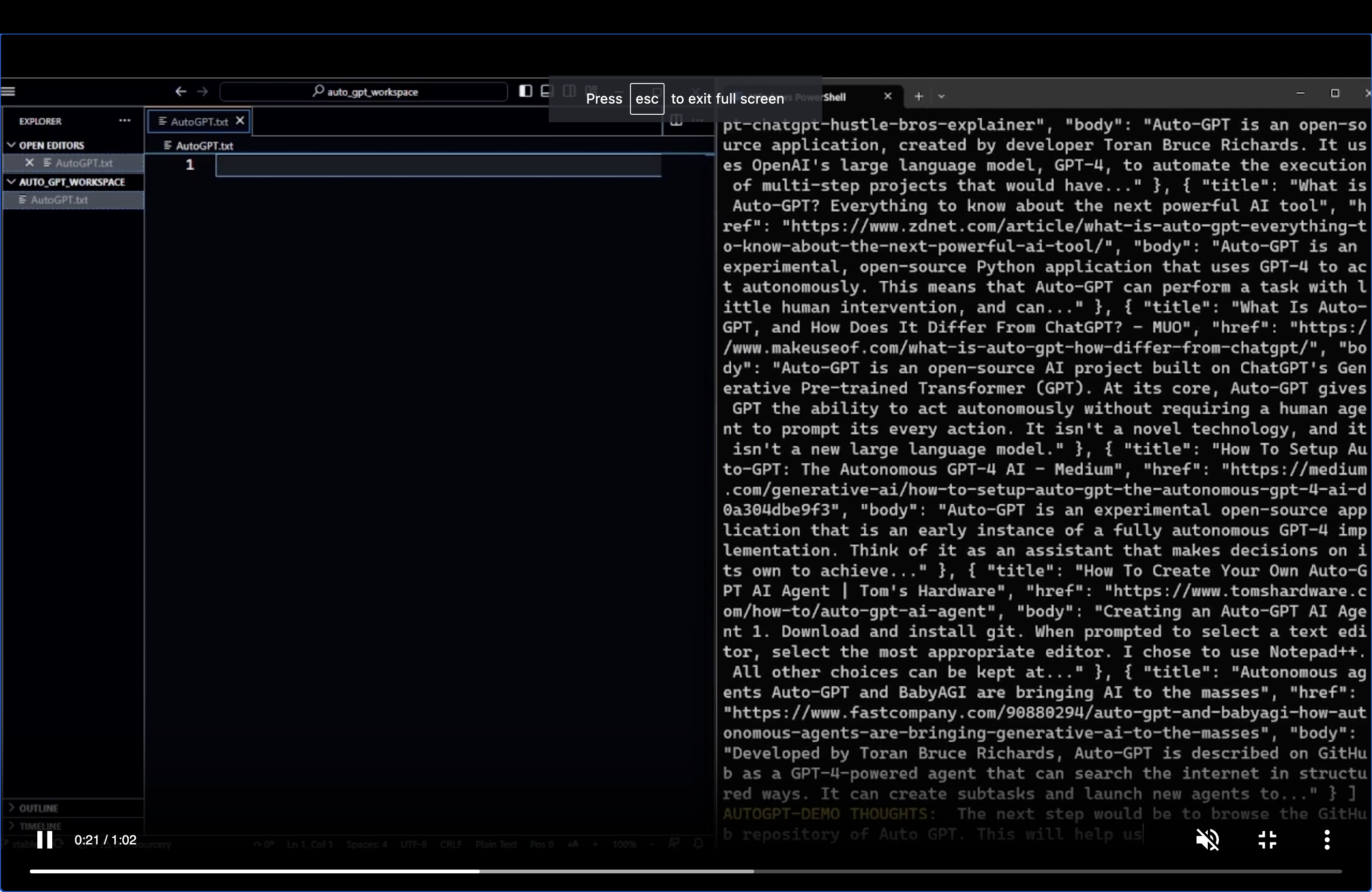Viewport: 1372px width, 892px height.
Task: Open the hamburger menu in VS Code
Action: coord(8,91)
